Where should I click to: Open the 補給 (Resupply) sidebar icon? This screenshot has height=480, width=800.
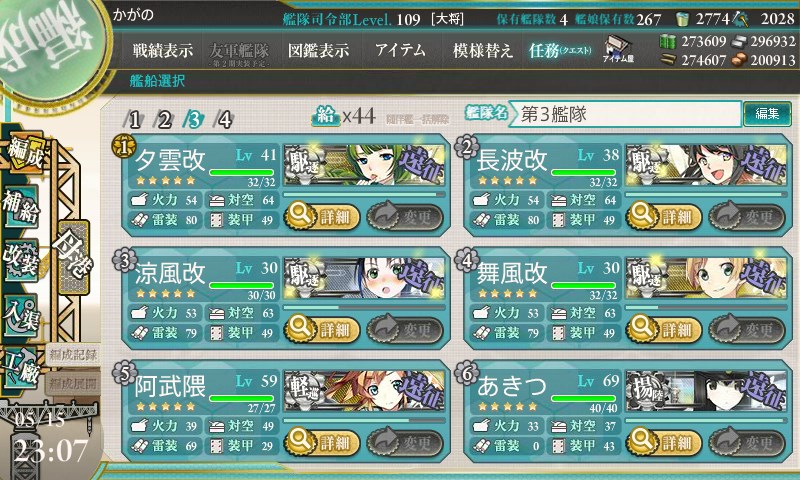pyautogui.click(x=21, y=206)
